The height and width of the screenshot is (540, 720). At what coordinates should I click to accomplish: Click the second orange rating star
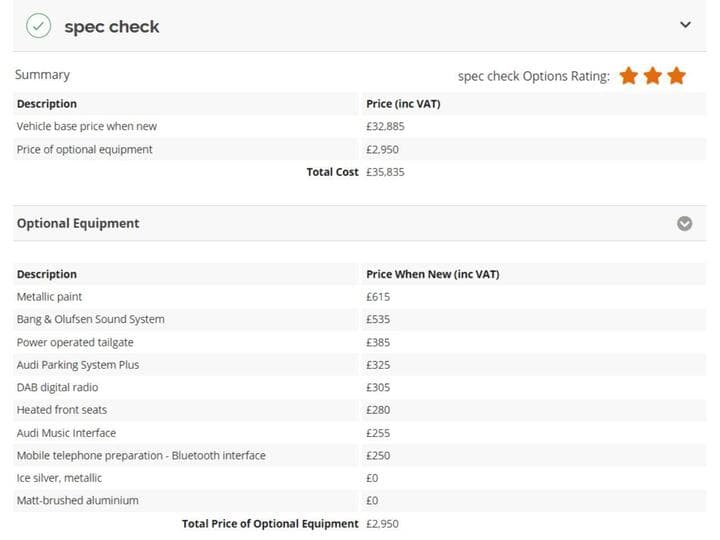pyautogui.click(x=652, y=76)
